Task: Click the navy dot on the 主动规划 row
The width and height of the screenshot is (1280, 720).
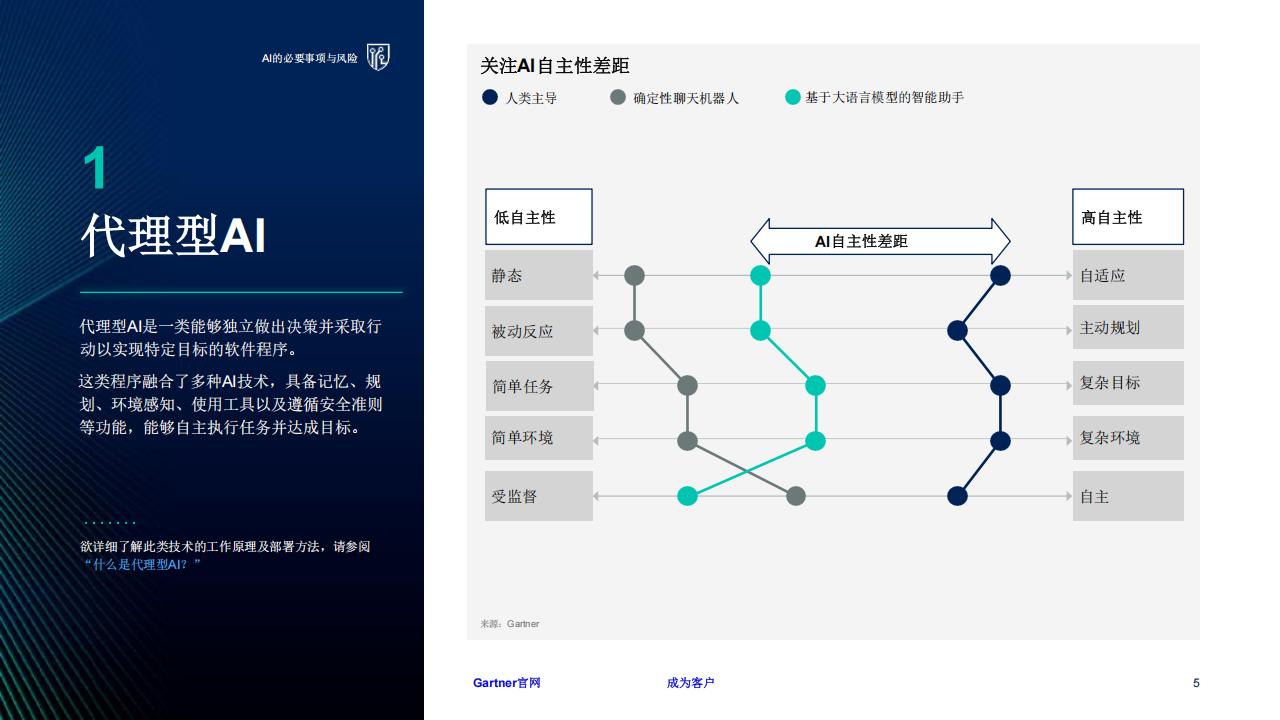Action: point(957,330)
